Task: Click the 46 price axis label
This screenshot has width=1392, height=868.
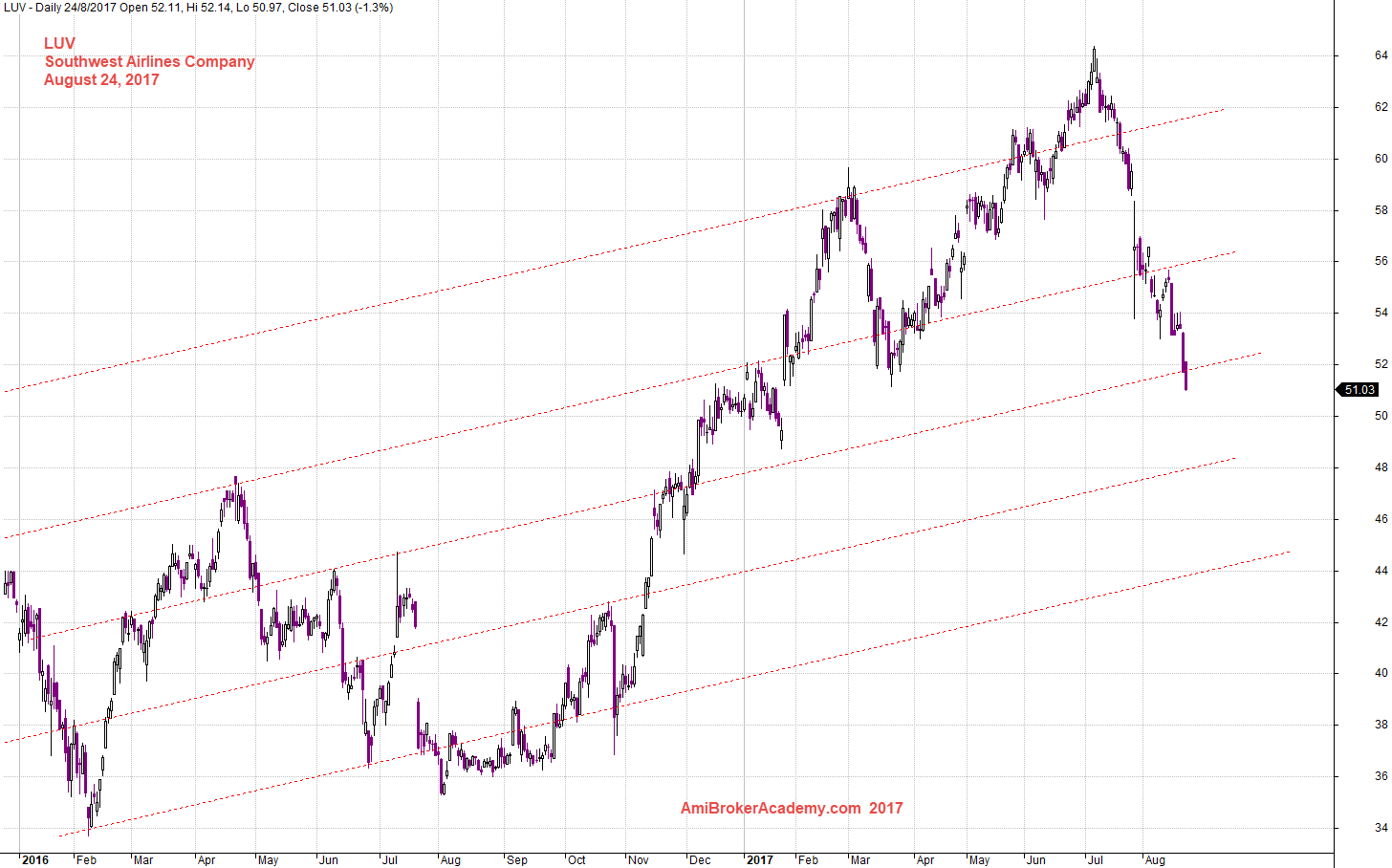Action: pos(1381,519)
